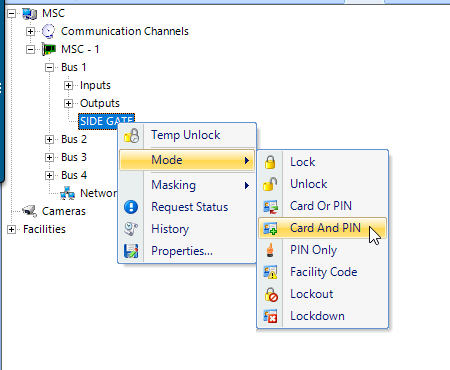
Task: Select the Cameras tree item
Action: tap(64, 211)
